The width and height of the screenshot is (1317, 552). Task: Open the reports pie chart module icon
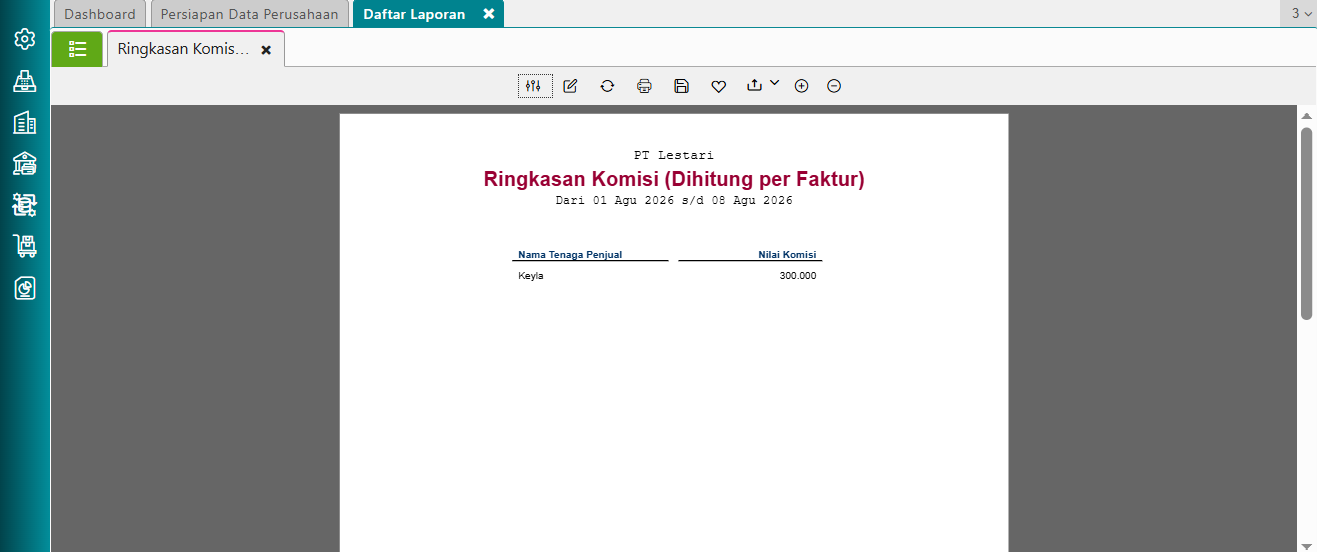25,288
